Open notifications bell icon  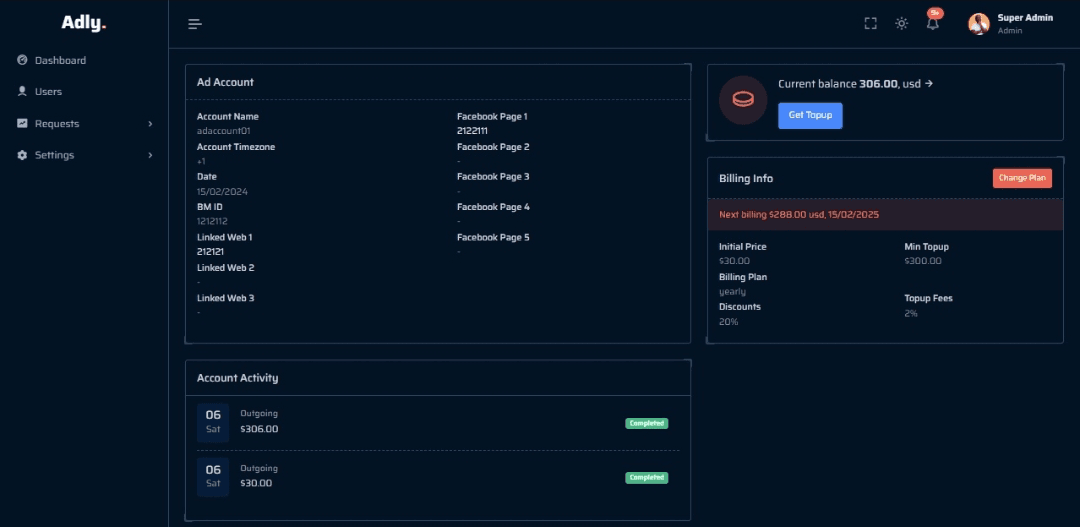click(933, 23)
